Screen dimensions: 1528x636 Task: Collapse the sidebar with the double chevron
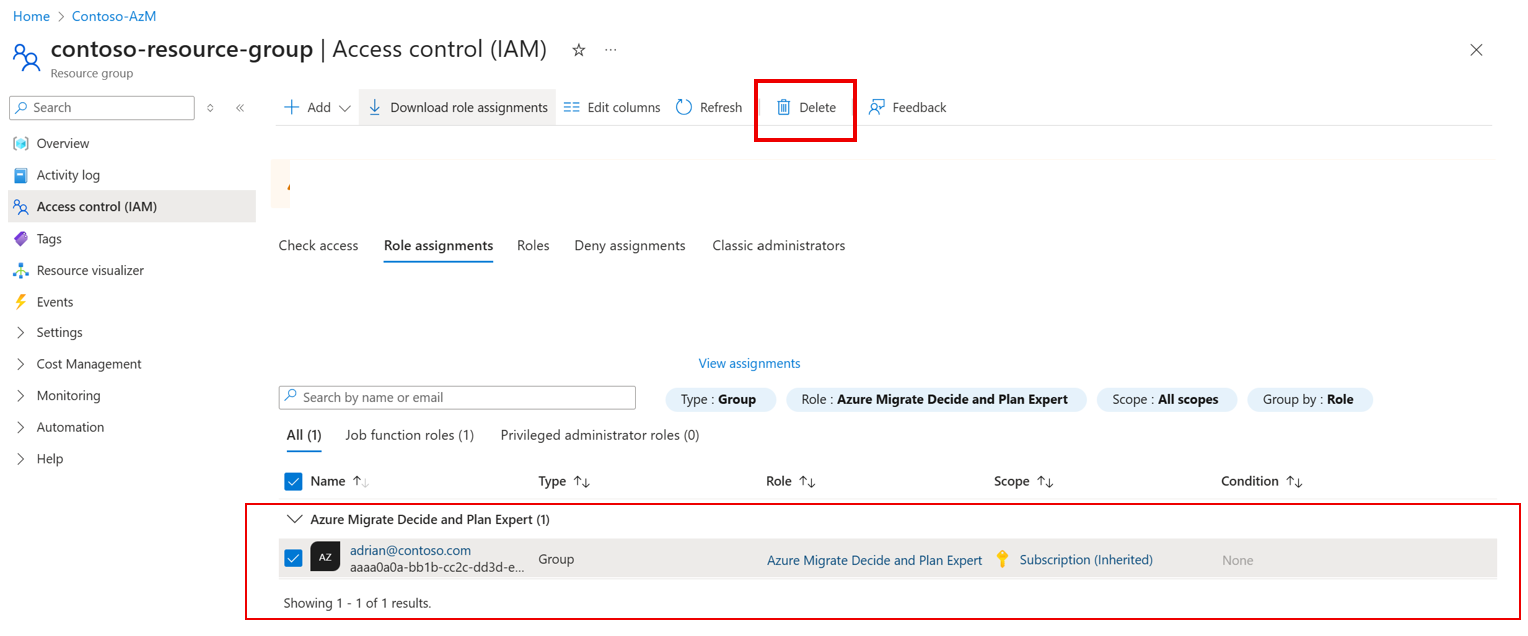pos(240,108)
